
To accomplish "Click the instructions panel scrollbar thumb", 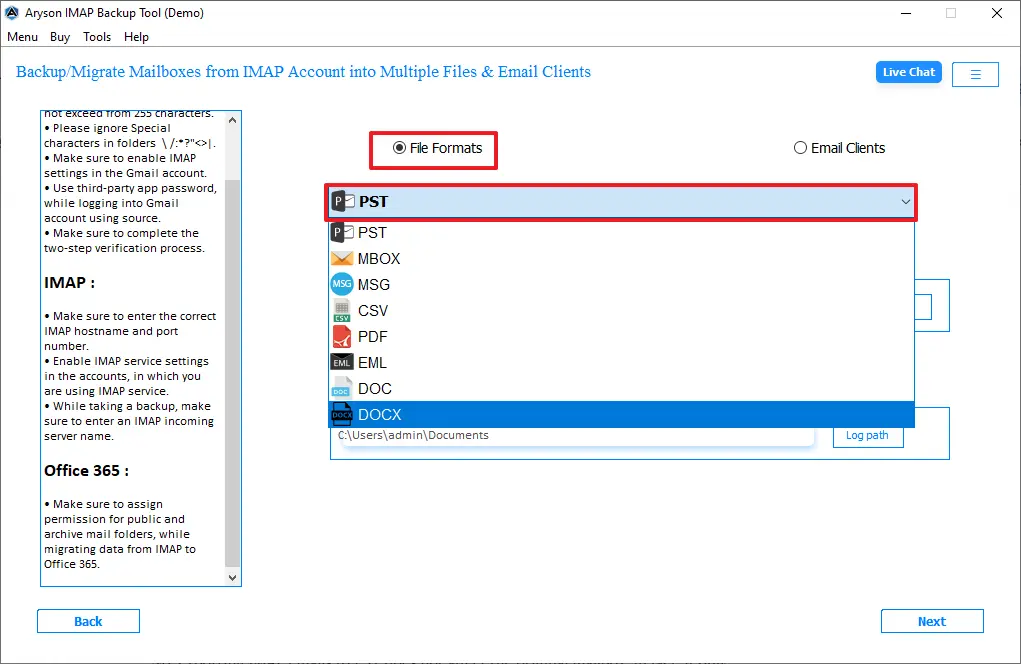I will (232, 372).
